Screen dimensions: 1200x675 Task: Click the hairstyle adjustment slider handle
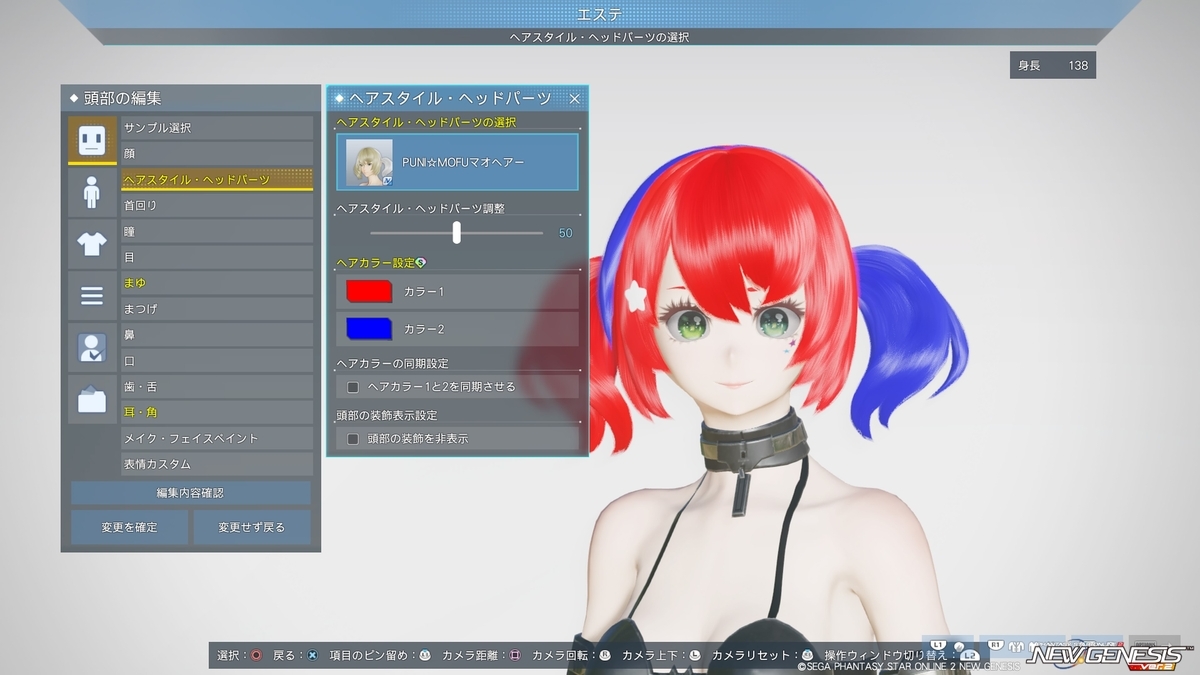(457, 232)
